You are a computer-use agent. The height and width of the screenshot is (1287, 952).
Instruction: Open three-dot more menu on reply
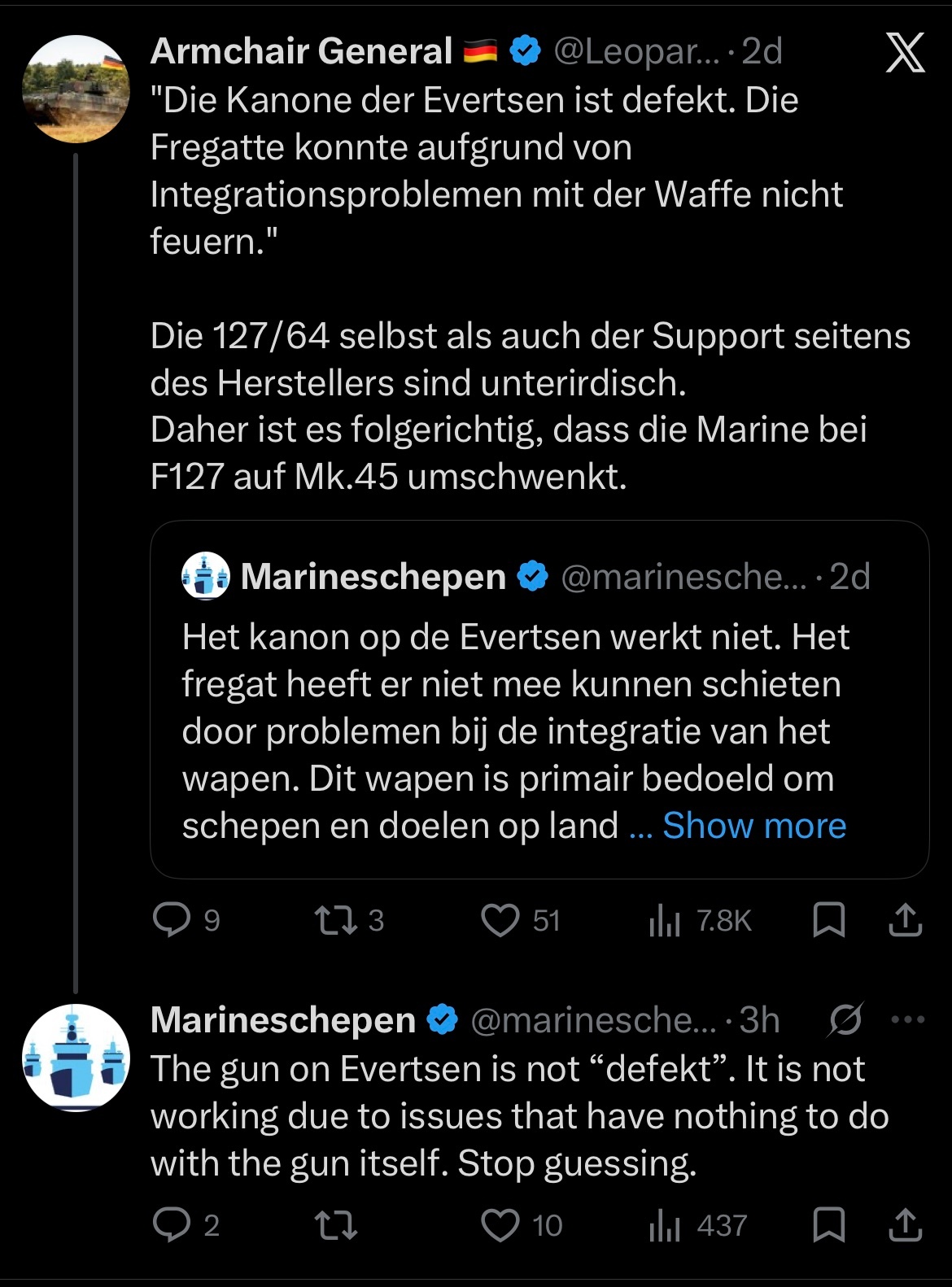[x=908, y=1019]
